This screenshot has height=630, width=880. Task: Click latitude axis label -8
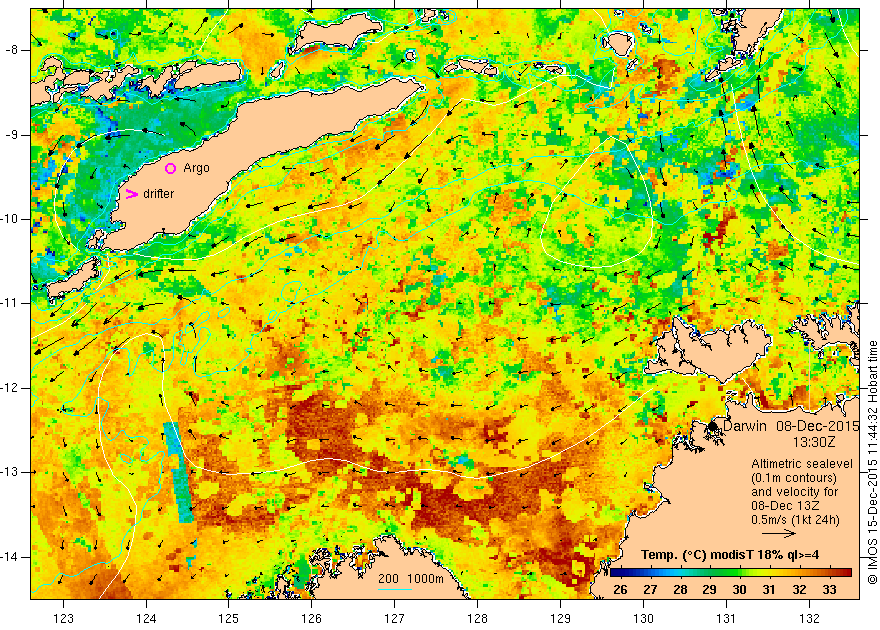pyautogui.click(x=12, y=50)
